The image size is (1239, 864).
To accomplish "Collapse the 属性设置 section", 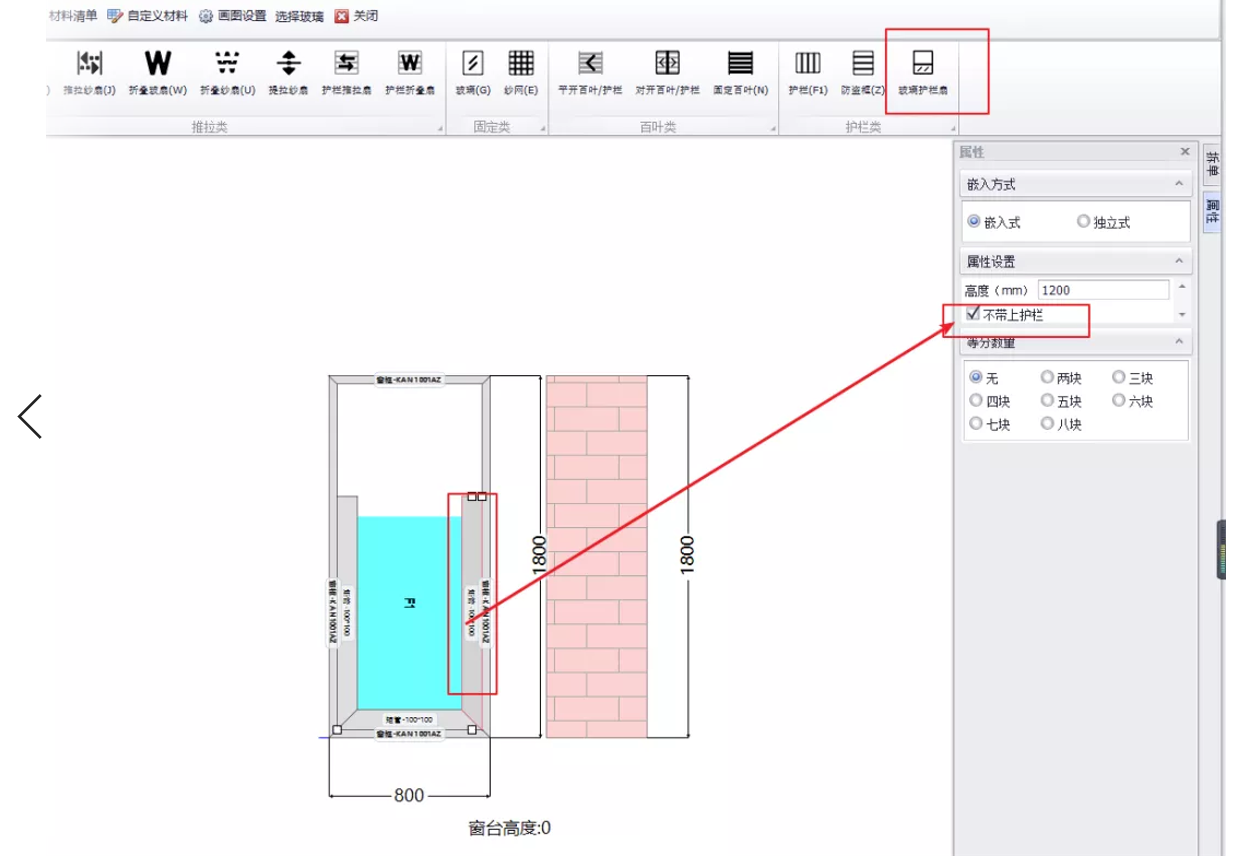I will pyautogui.click(x=1179, y=261).
